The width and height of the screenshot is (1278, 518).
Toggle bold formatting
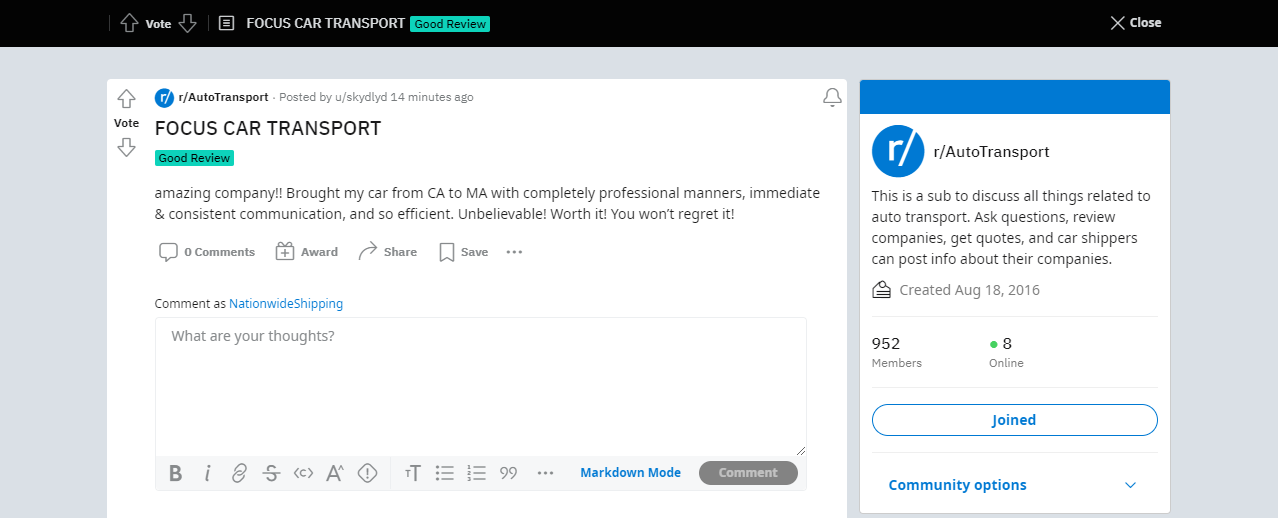(x=176, y=473)
